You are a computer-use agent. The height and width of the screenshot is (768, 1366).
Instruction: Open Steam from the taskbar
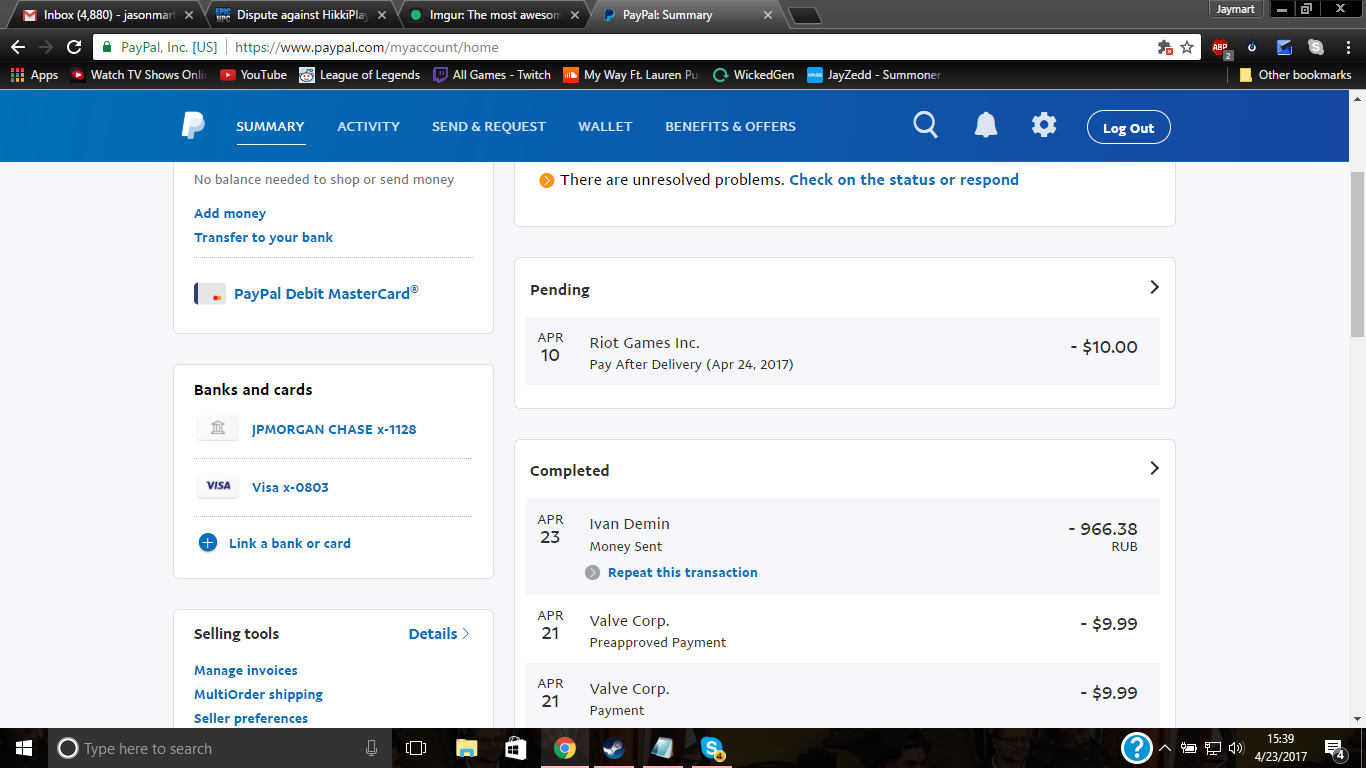click(613, 748)
